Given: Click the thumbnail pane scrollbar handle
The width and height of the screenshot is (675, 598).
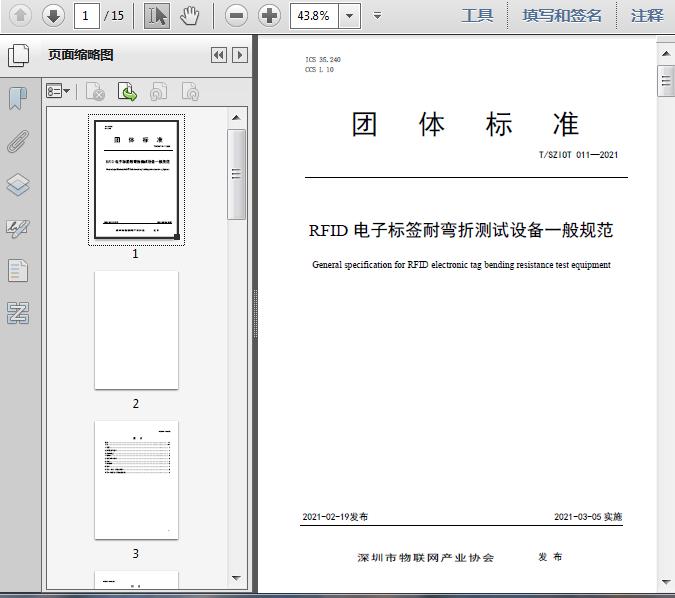Looking at the screenshot, I should (x=236, y=174).
